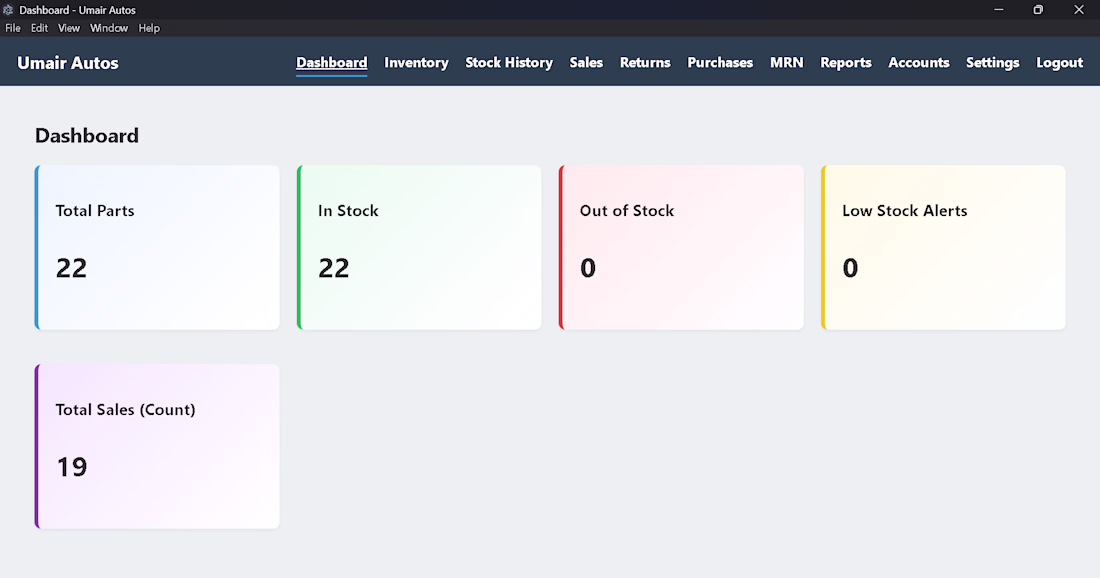Open the File menu
Viewport: 1100px width, 578px height.
[13, 28]
